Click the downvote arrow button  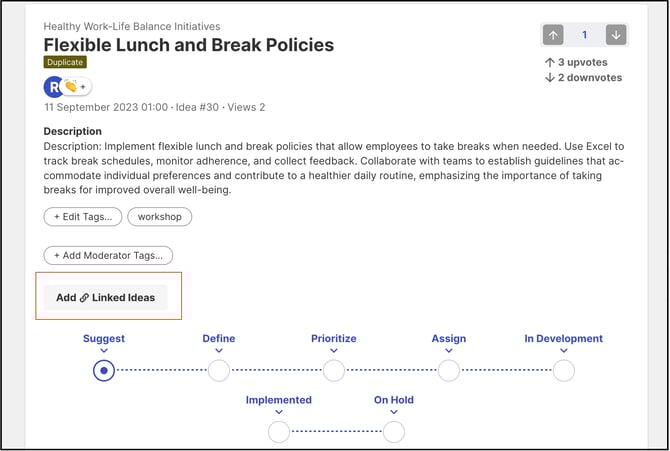pyautogui.click(x=616, y=35)
